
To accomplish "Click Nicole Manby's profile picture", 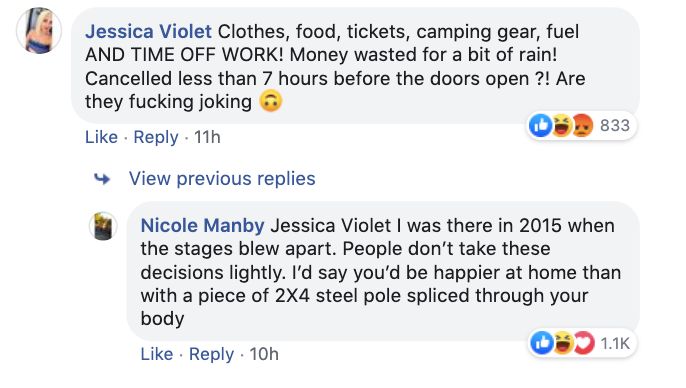I will click(103, 226).
